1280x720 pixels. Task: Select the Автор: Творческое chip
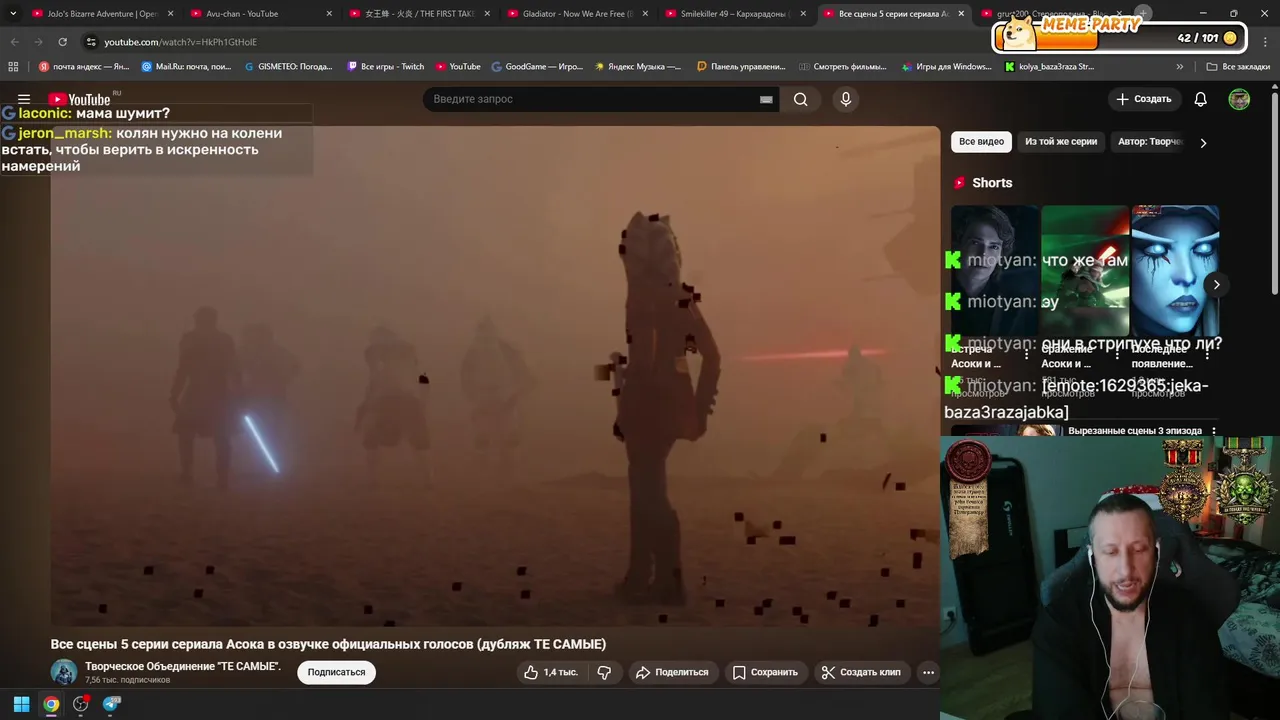1150,142
